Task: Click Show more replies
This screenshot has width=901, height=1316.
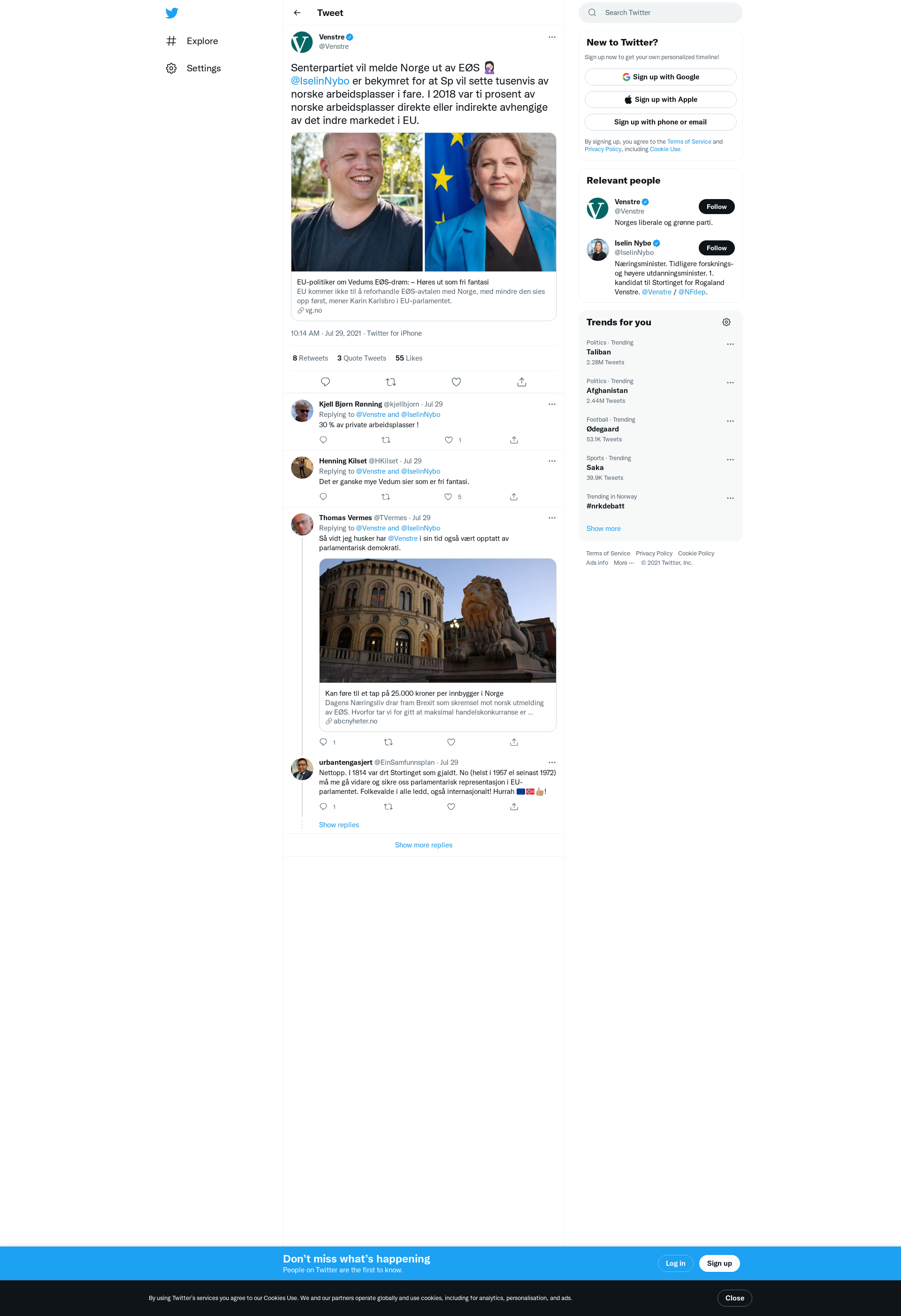Action: 423,845
